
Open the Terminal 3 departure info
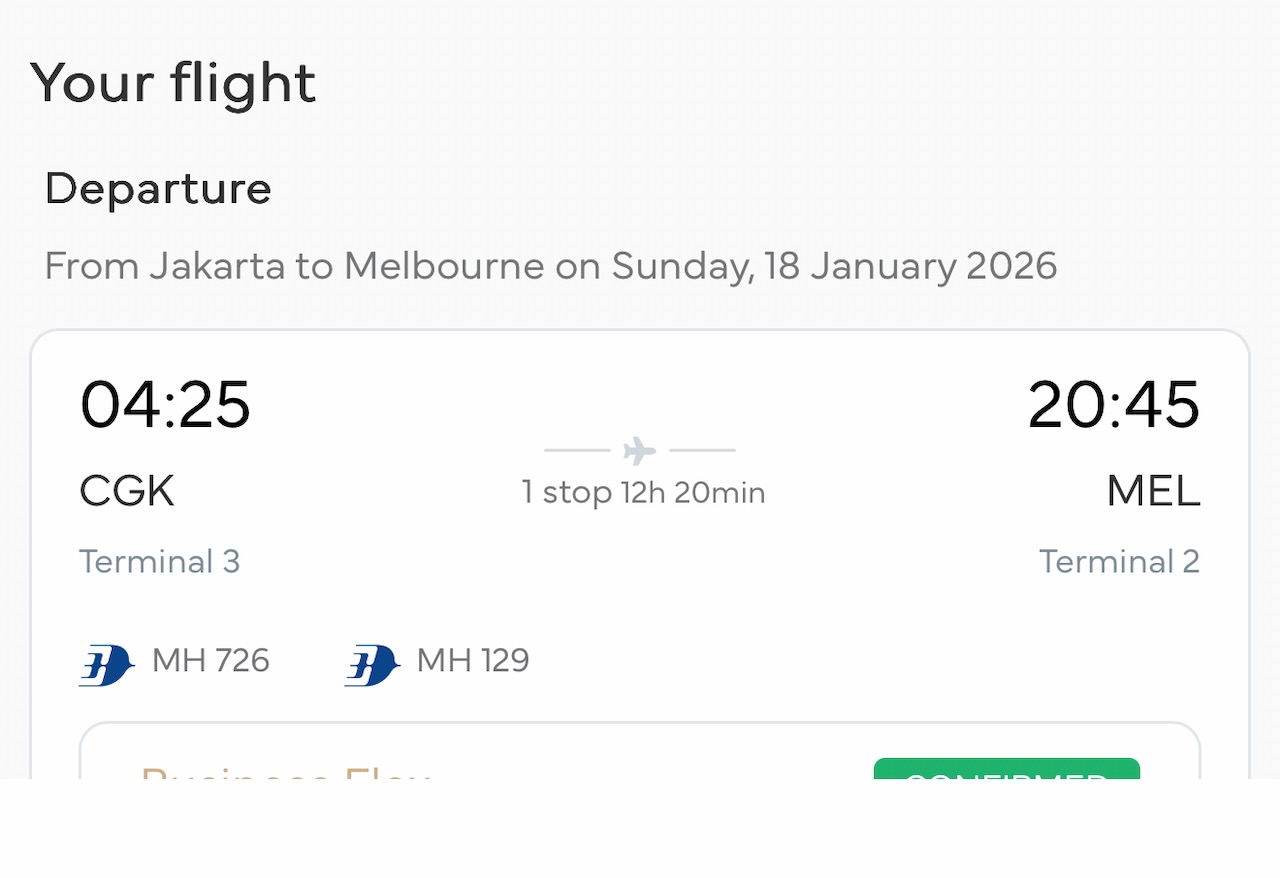click(160, 562)
